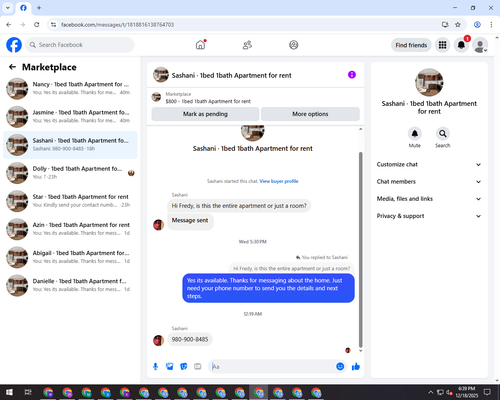Click the $800 Marketplace listing title

pos(208,101)
